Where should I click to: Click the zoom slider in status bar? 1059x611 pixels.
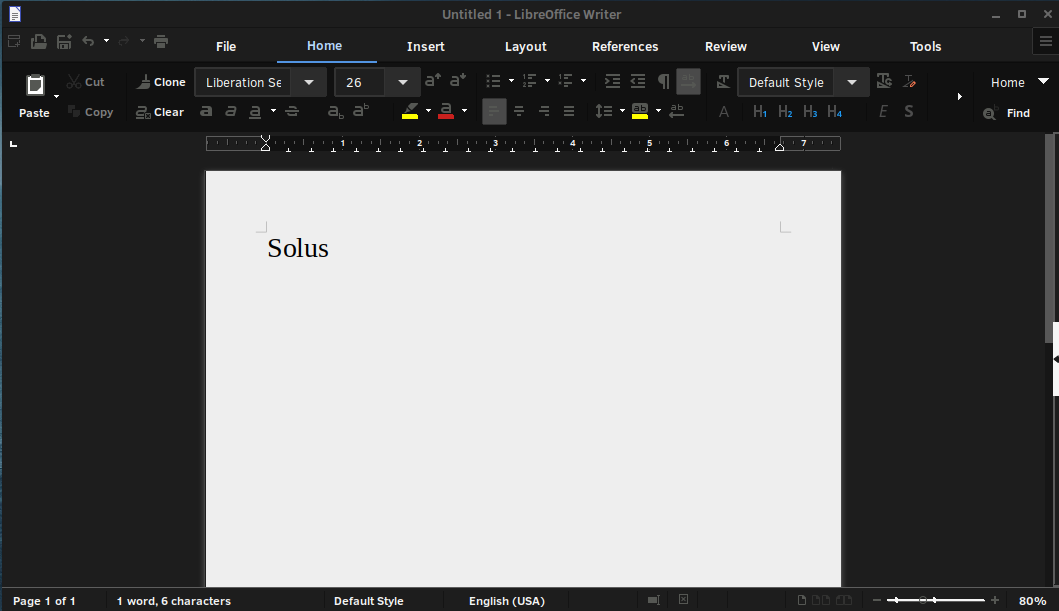click(x=935, y=600)
